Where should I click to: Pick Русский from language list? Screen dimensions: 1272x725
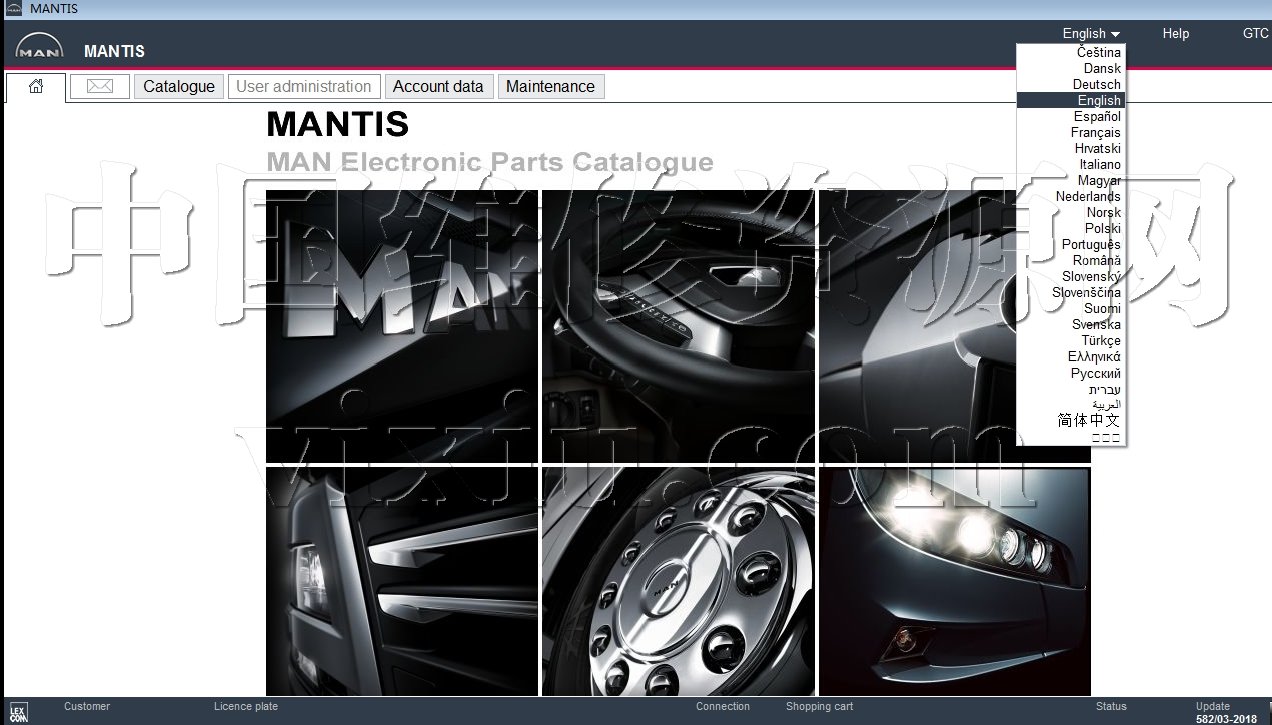1095,373
